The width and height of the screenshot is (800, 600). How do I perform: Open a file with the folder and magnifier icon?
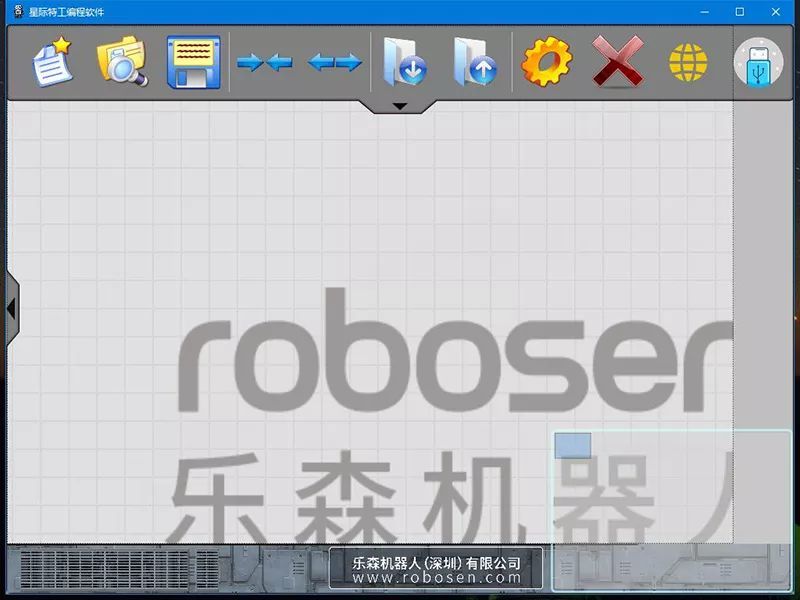[x=122, y=61]
